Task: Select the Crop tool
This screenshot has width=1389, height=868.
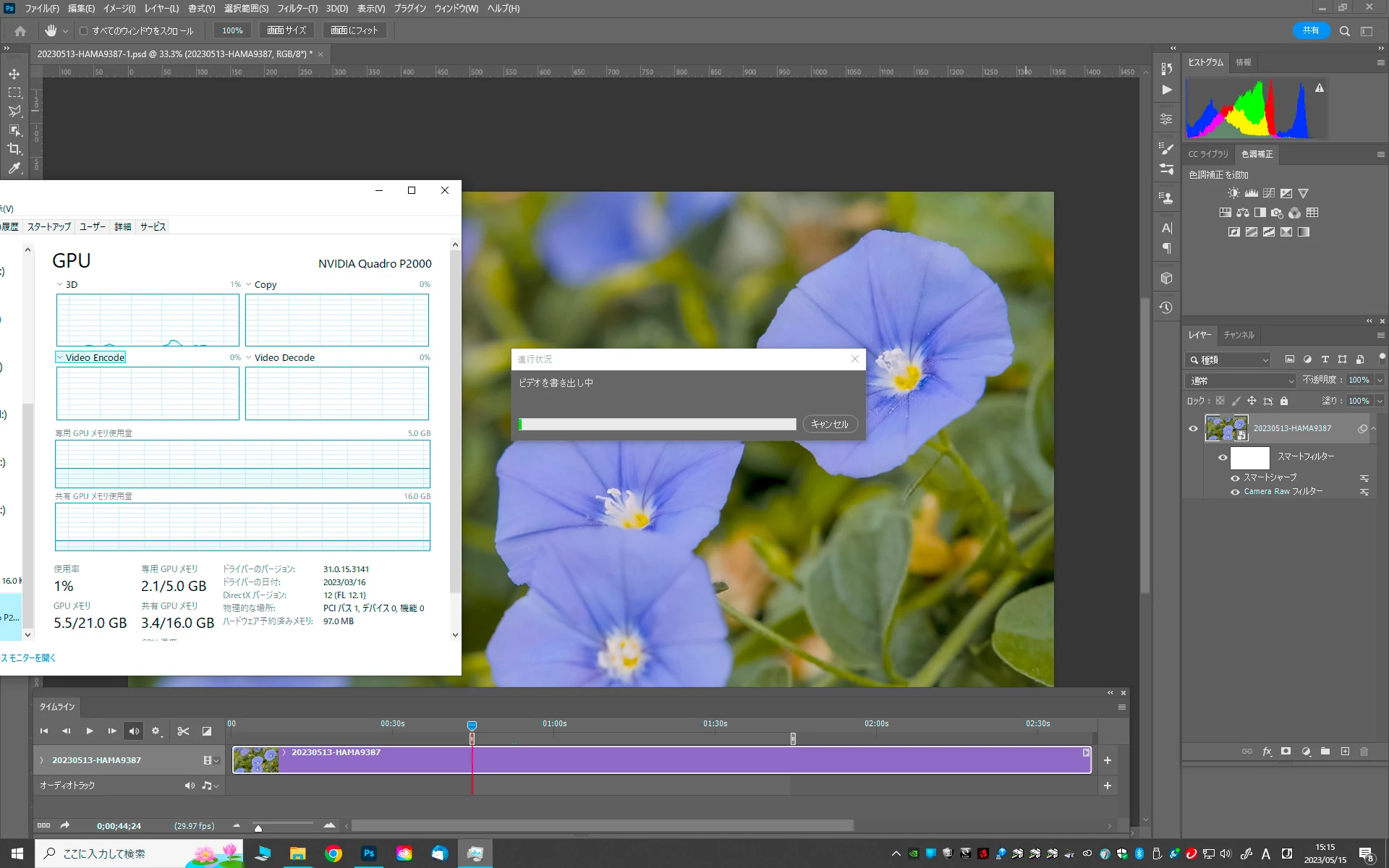Action: 14,149
